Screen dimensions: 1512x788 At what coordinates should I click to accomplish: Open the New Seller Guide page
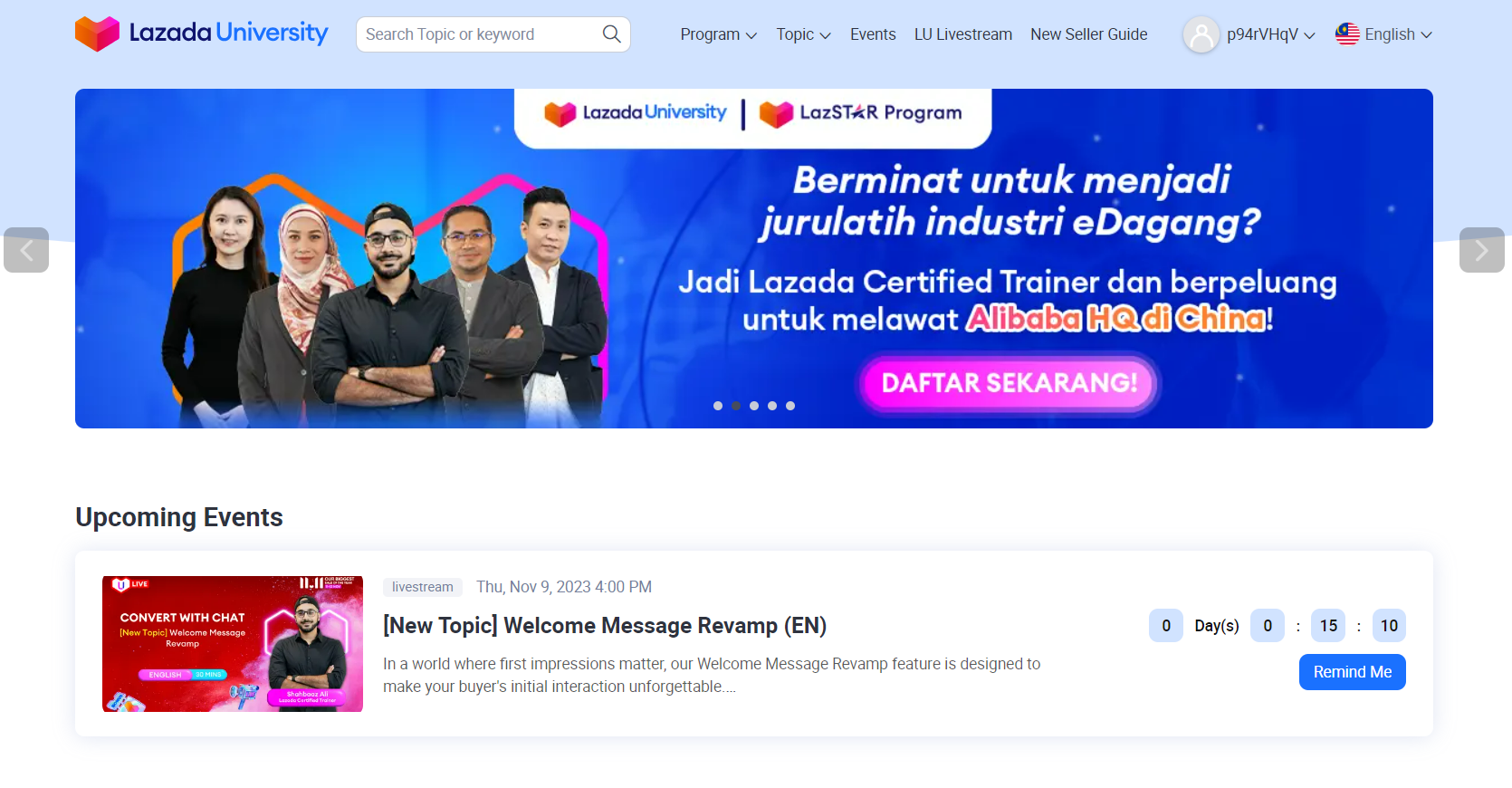(x=1088, y=34)
